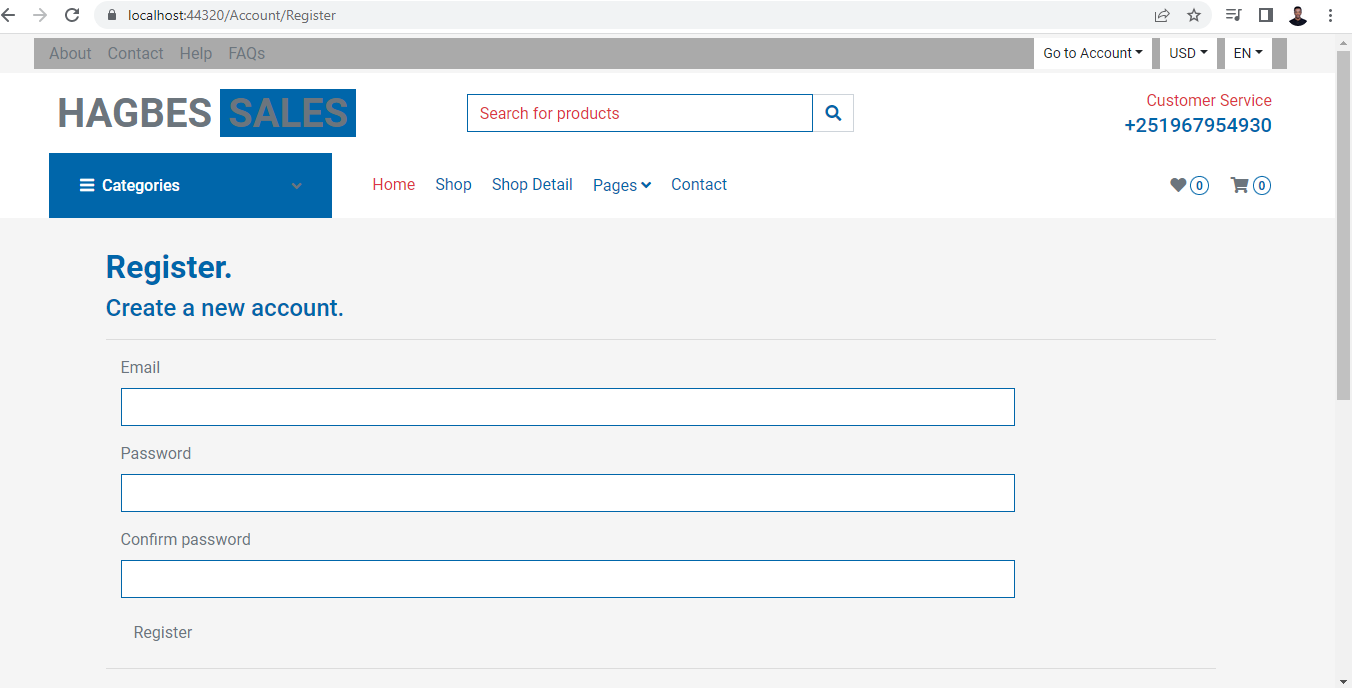
Task: Click the browser forward arrow
Action: coord(40,15)
